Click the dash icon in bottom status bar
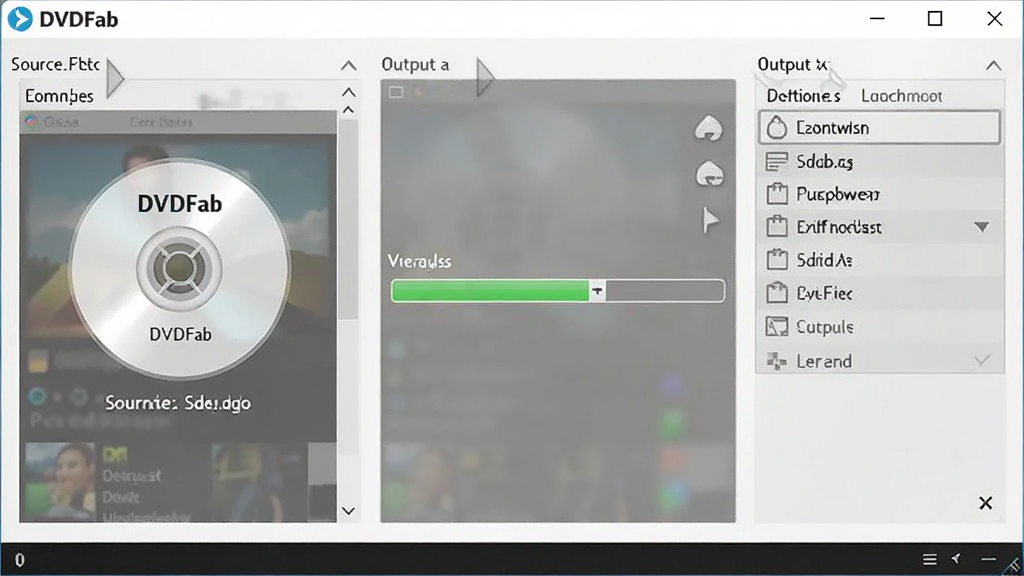1024x576 pixels. point(988,560)
